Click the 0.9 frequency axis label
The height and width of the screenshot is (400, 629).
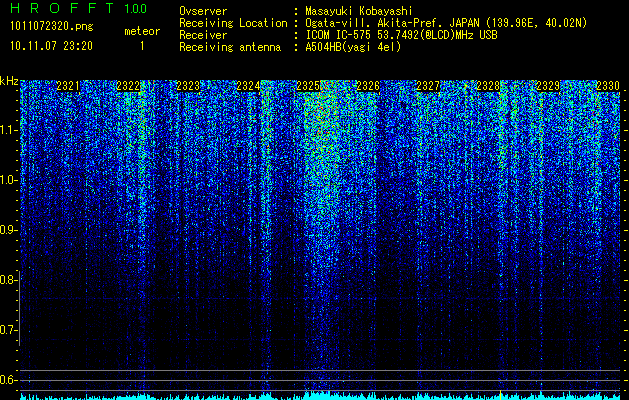[8, 230]
